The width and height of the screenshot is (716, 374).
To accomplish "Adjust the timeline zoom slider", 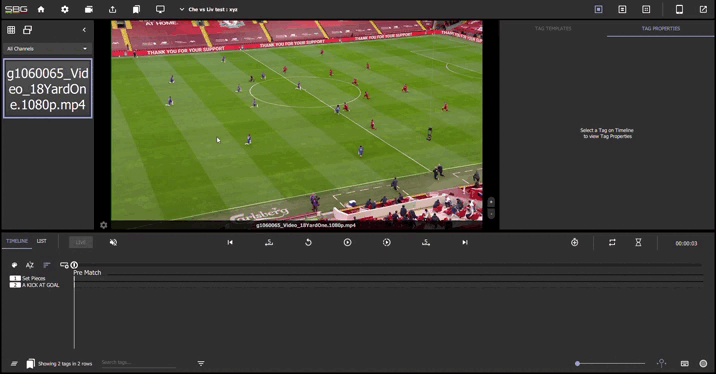I will (611, 363).
